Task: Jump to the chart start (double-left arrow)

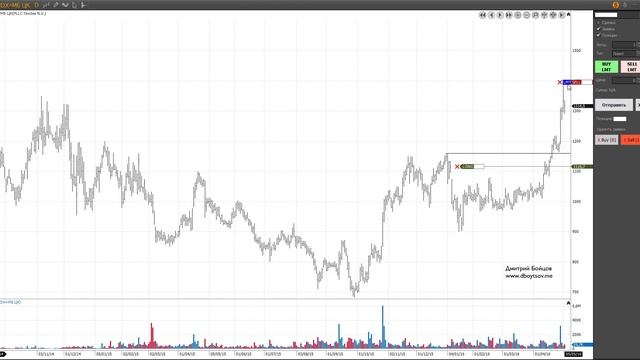Action: 482,15
